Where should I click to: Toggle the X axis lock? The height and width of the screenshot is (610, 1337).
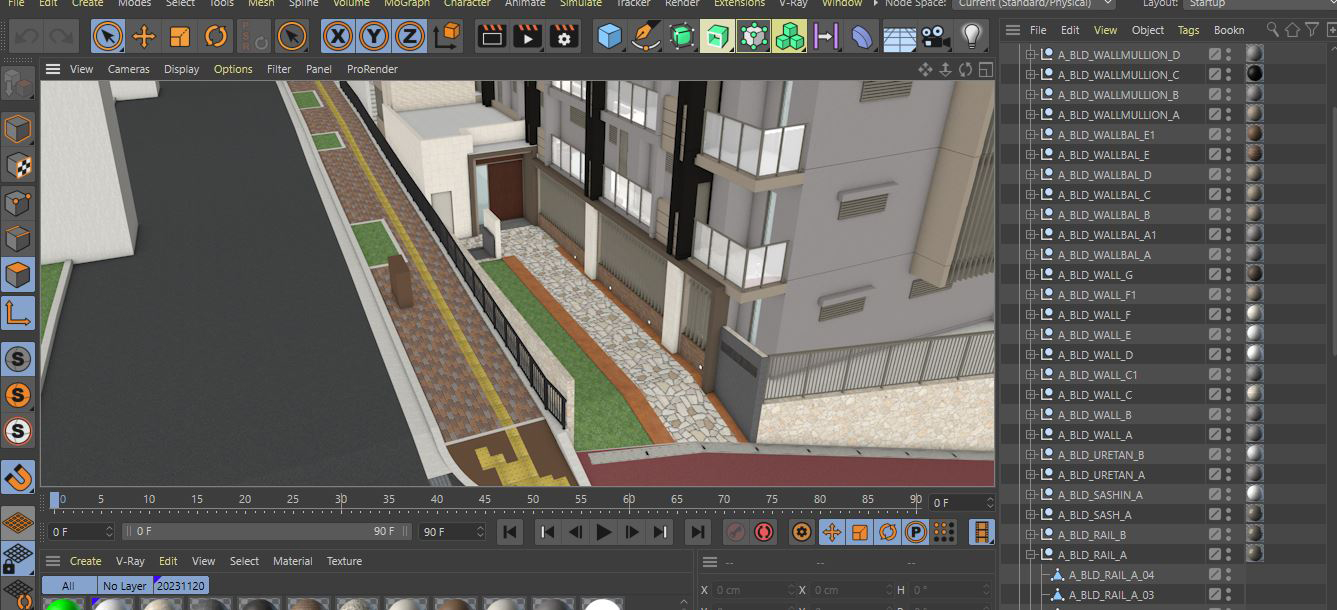[x=339, y=37]
